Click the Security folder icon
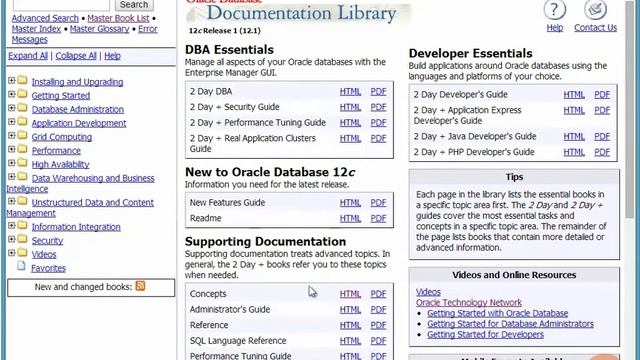The width and height of the screenshot is (640, 360). point(22,239)
